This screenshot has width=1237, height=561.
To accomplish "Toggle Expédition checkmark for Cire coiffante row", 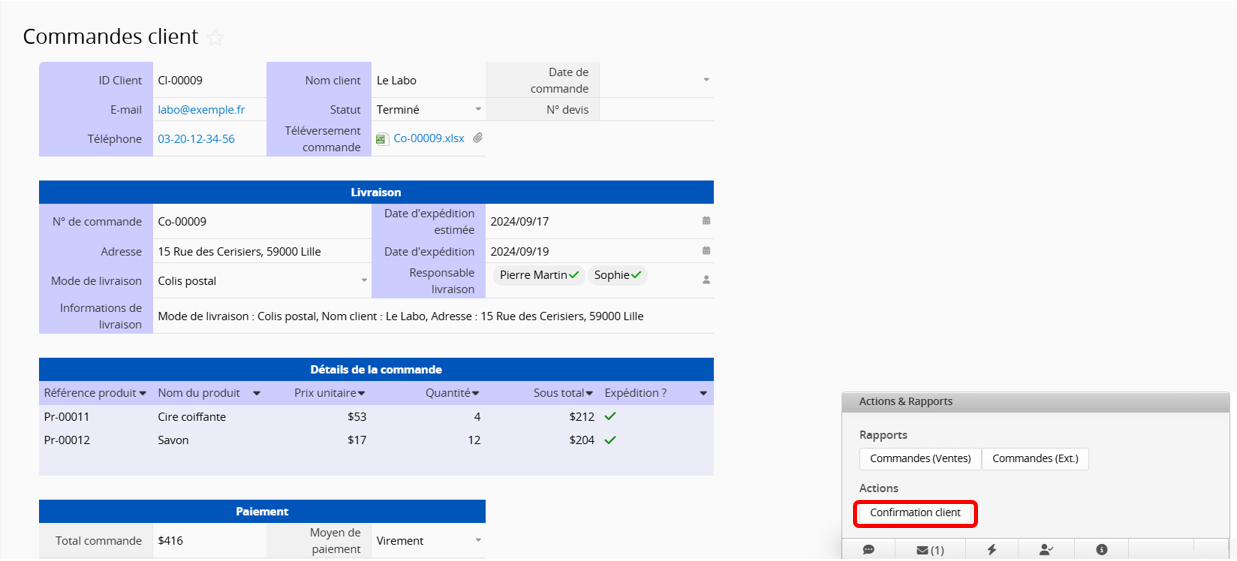I will click(610, 416).
